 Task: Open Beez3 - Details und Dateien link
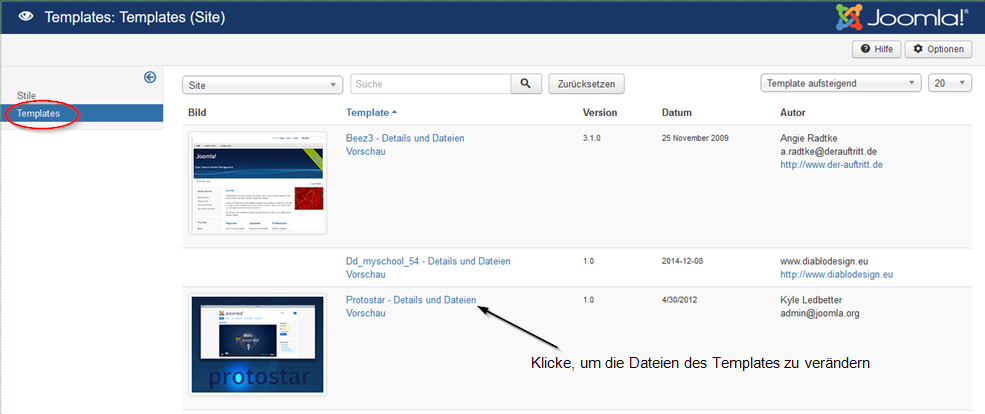pos(405,138)
